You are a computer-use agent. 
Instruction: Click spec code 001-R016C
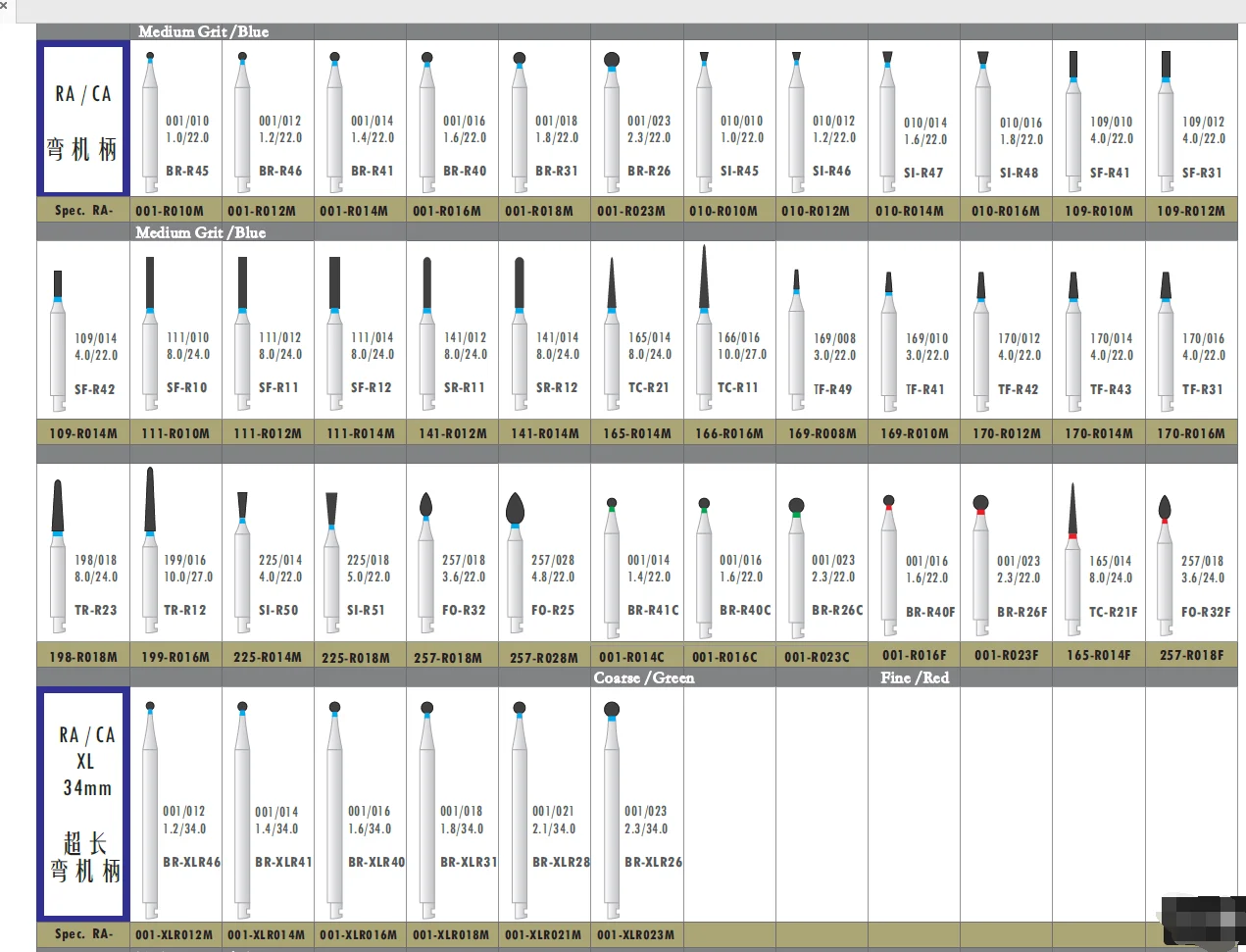[724, 657]
